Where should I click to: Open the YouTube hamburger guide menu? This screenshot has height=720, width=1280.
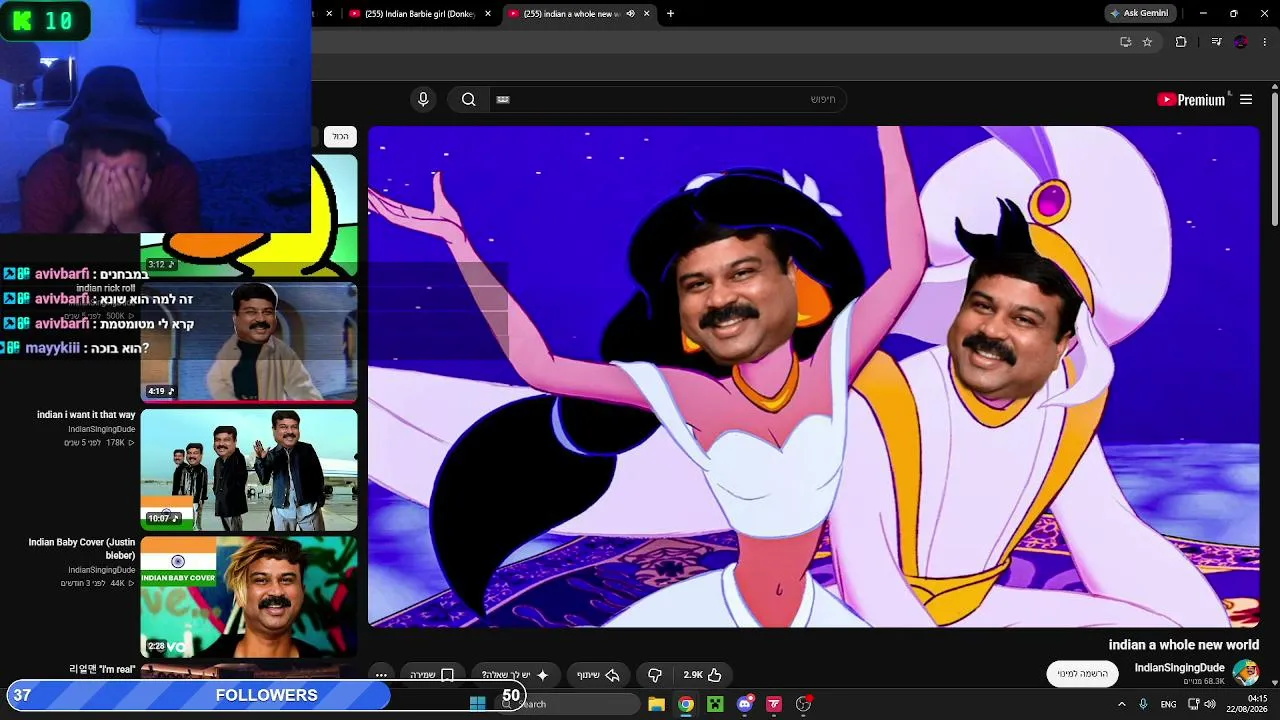click(1246, 100)
